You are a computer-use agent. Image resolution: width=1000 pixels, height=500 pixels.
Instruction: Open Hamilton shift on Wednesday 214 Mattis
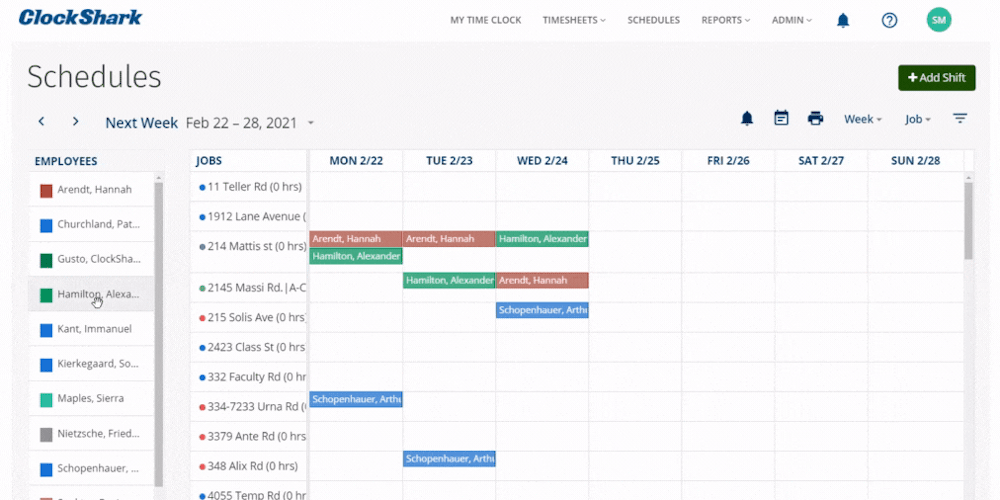542,239
